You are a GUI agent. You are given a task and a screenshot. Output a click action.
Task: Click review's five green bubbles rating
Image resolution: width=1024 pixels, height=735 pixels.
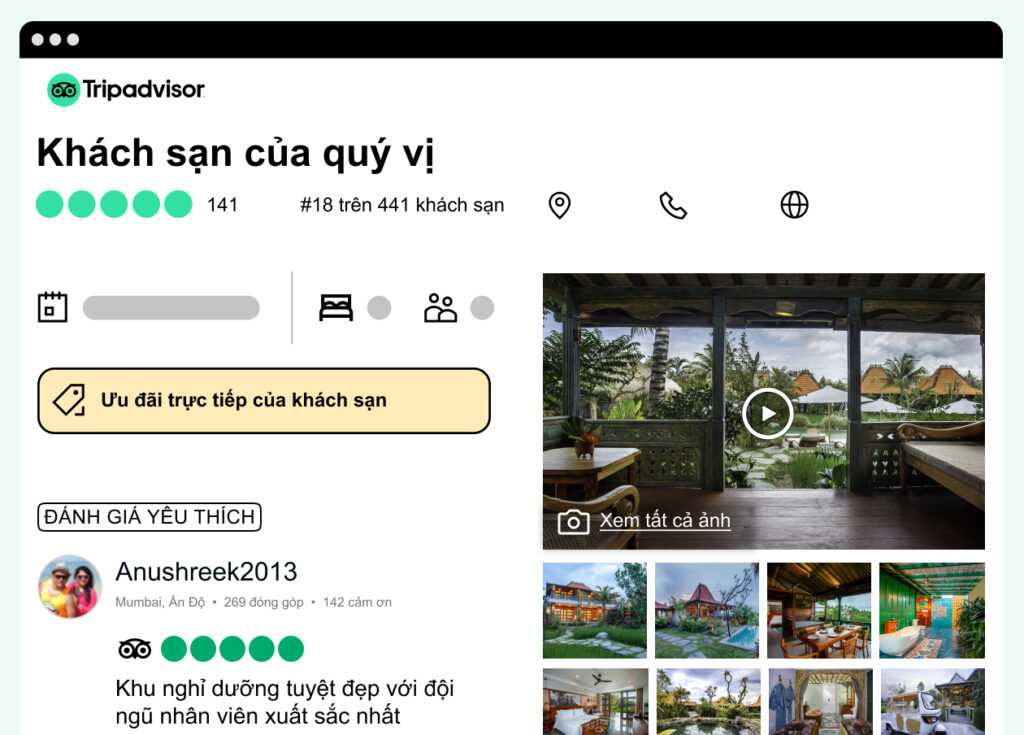point(232,649)
